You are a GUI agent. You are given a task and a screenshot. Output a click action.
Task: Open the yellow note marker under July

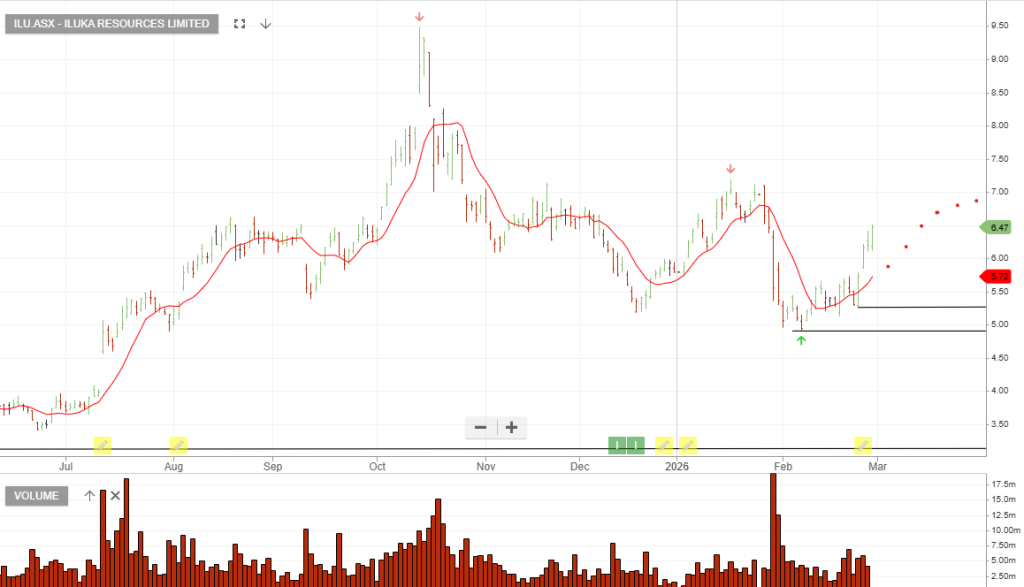pyautogui.click(x=102, y=445)
